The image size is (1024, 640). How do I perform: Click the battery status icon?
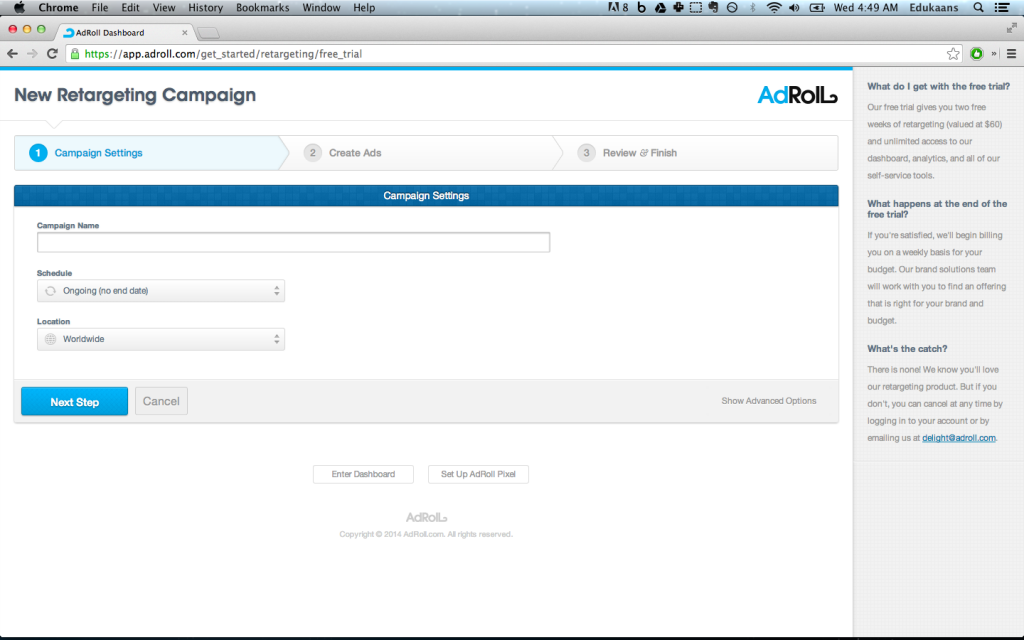point(816,8)
